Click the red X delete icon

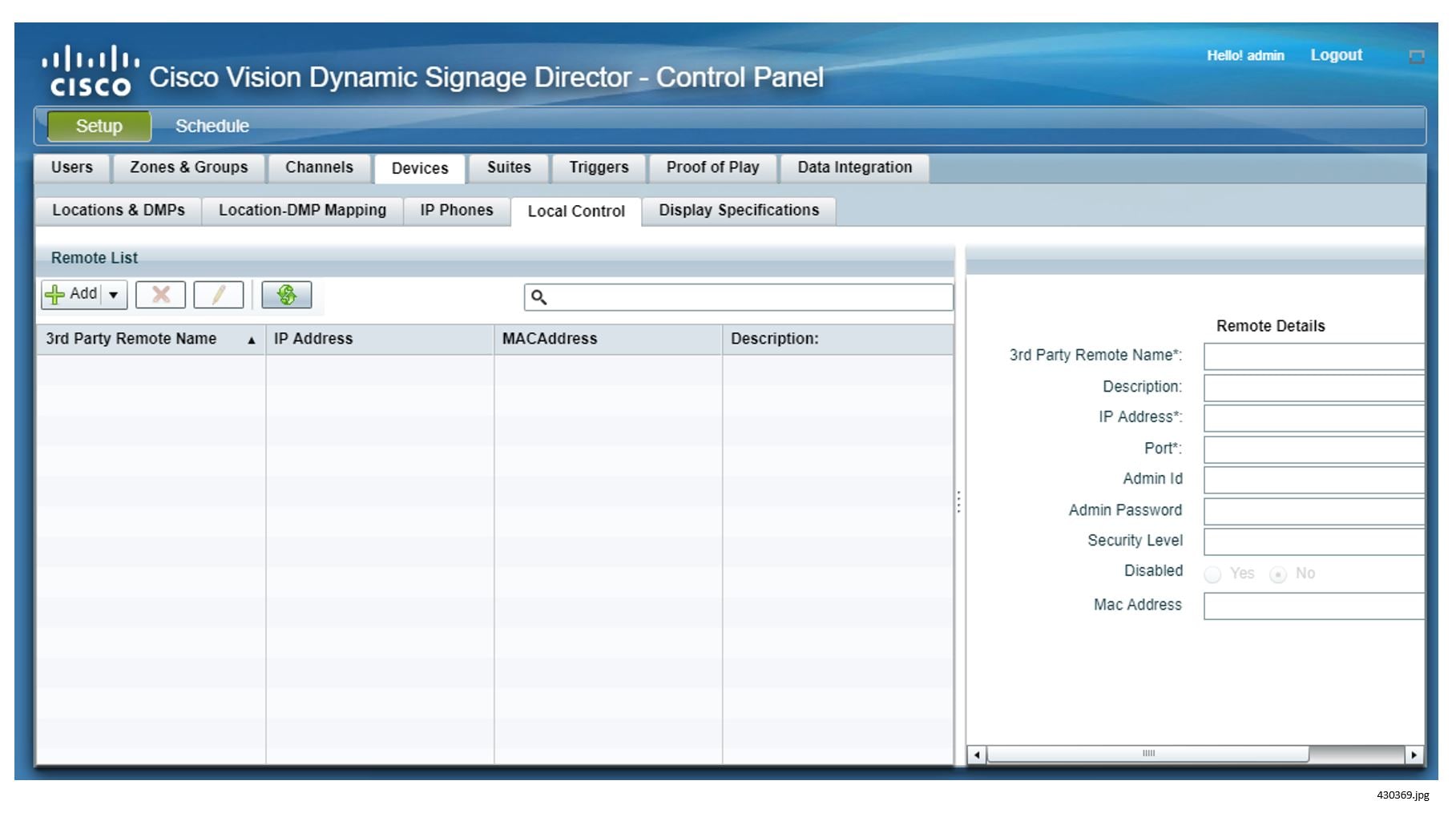(160, 295)
